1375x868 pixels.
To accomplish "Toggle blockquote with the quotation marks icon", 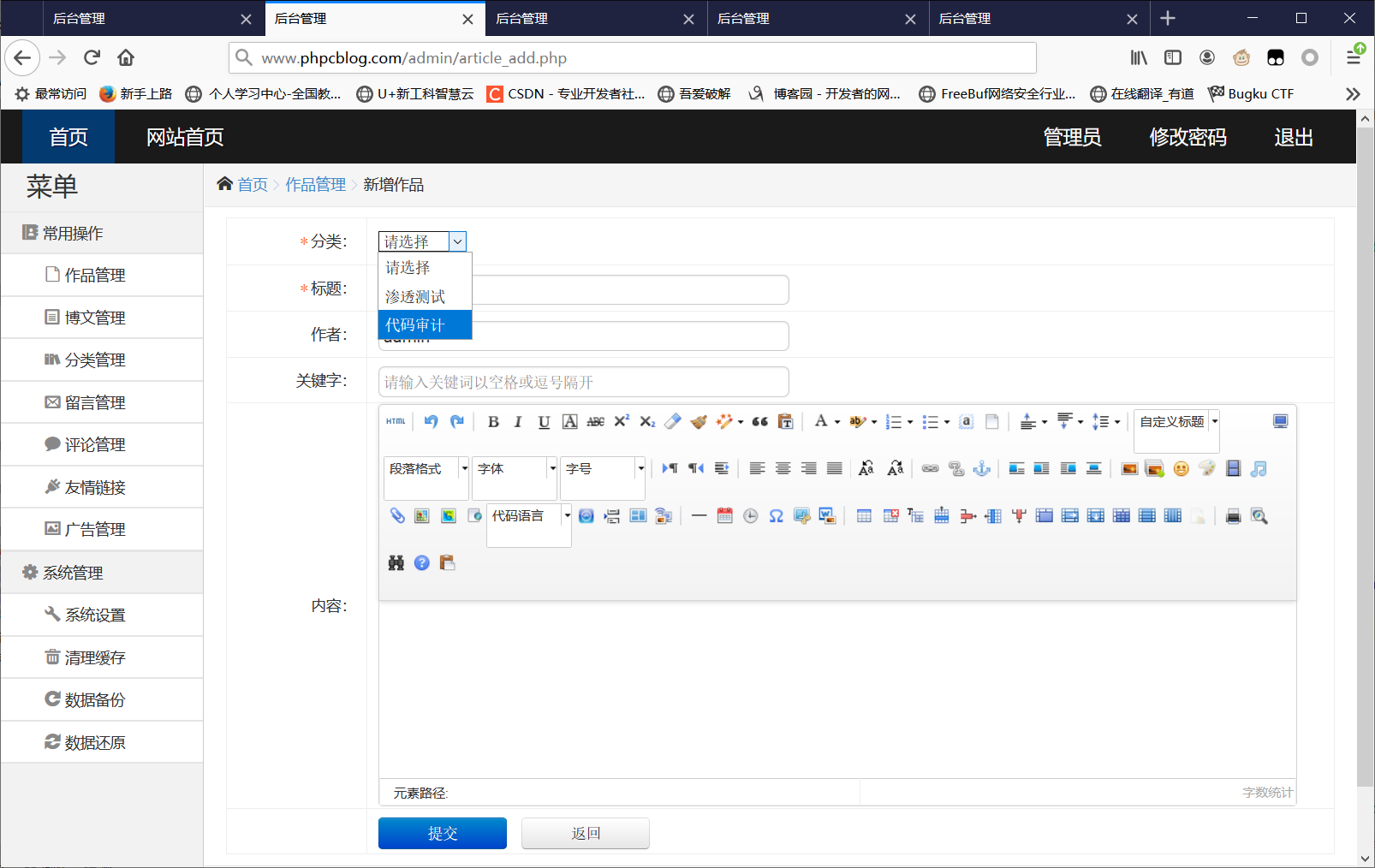I will (x=759, y=421).
